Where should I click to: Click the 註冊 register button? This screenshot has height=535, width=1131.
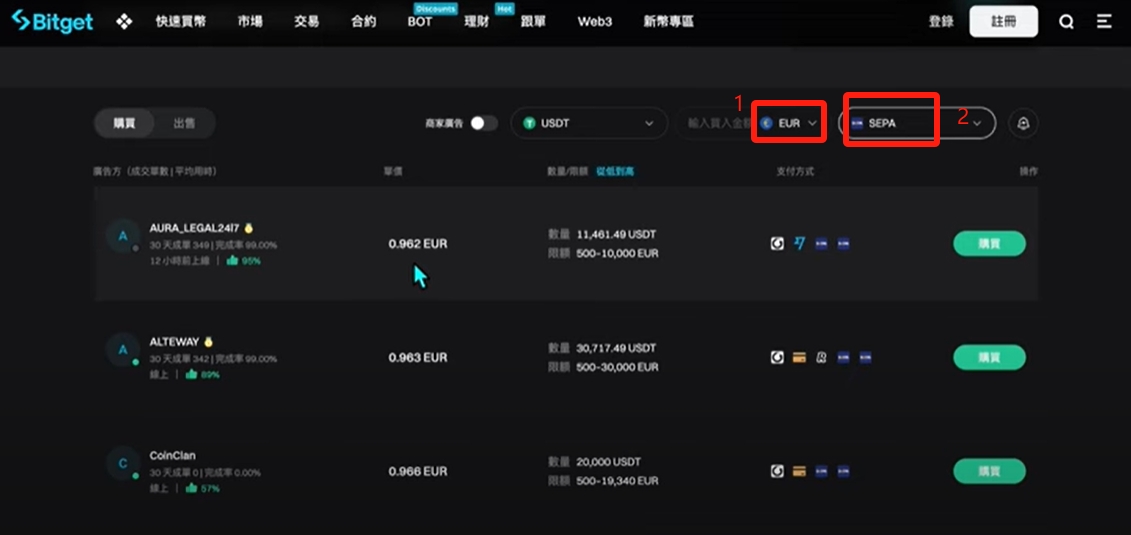(1003, 22)
